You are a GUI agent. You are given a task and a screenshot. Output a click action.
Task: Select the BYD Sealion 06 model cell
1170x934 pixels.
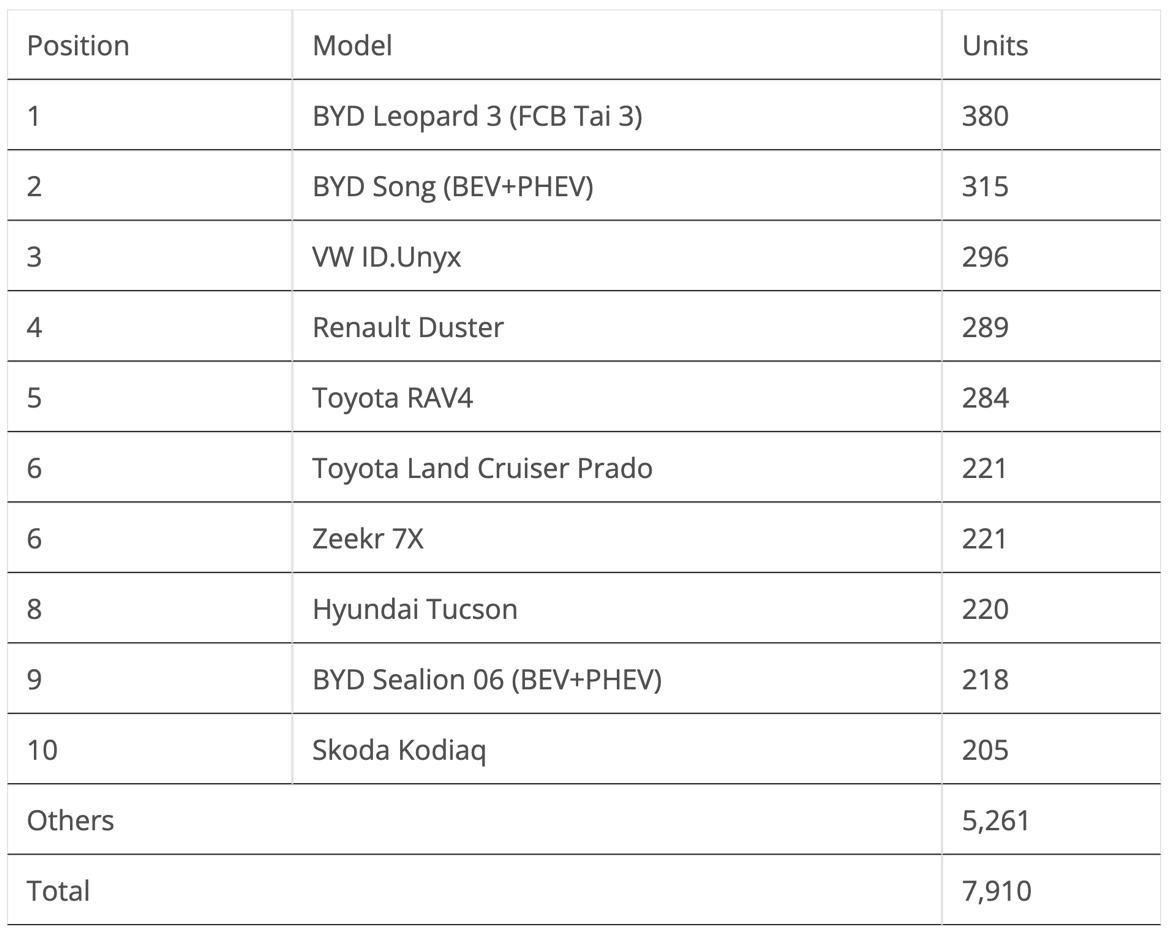486,680
